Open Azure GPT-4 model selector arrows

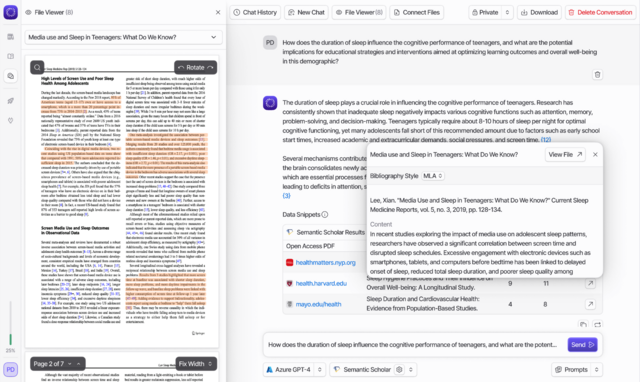pos(320,369)
